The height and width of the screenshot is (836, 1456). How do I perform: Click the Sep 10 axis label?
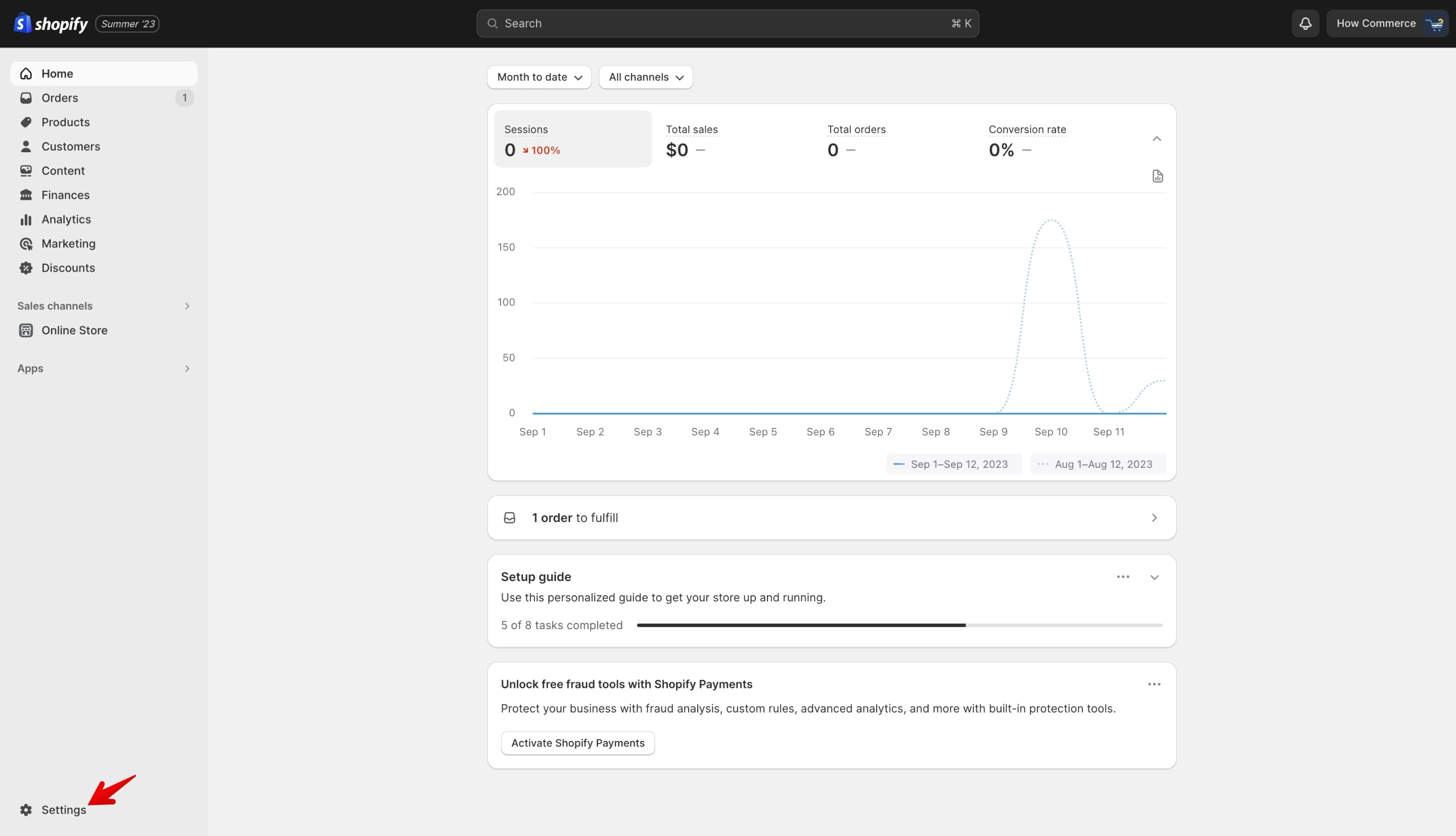[x=1050, y=432]
